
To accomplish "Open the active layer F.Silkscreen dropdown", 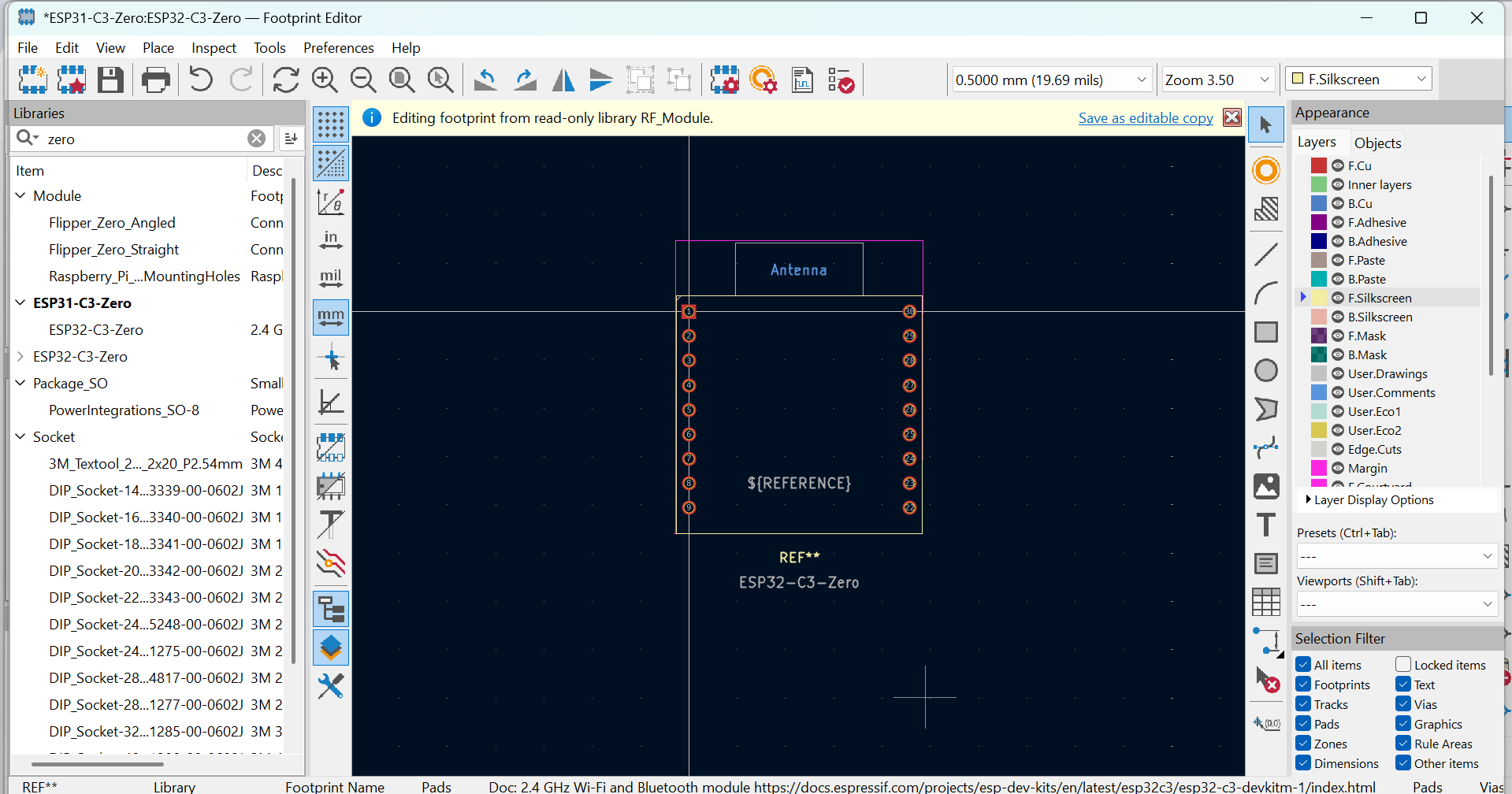I will pos(1358,79).
